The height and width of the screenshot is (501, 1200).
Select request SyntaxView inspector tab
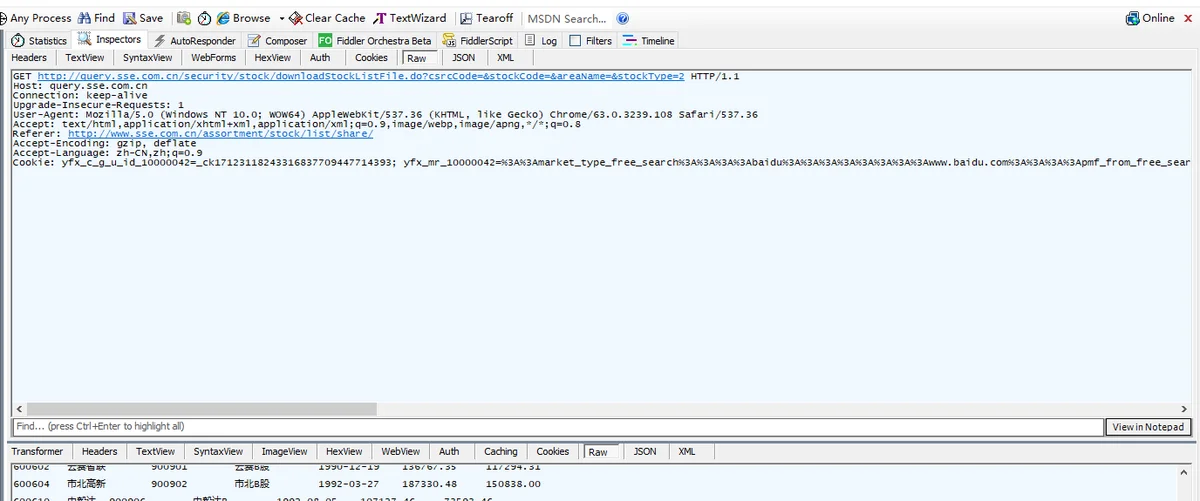[x=148, y=58]
